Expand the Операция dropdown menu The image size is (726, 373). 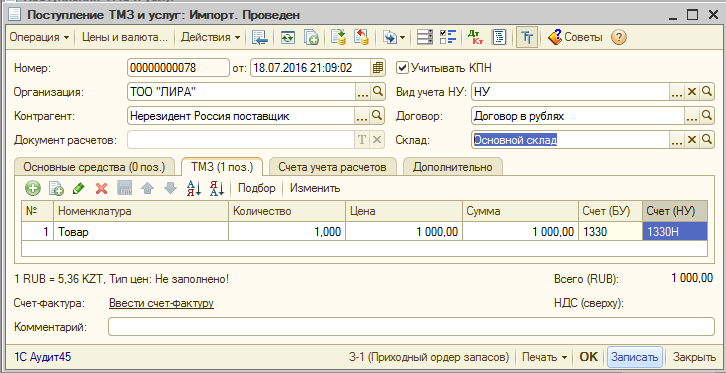[x=39, y=37]
